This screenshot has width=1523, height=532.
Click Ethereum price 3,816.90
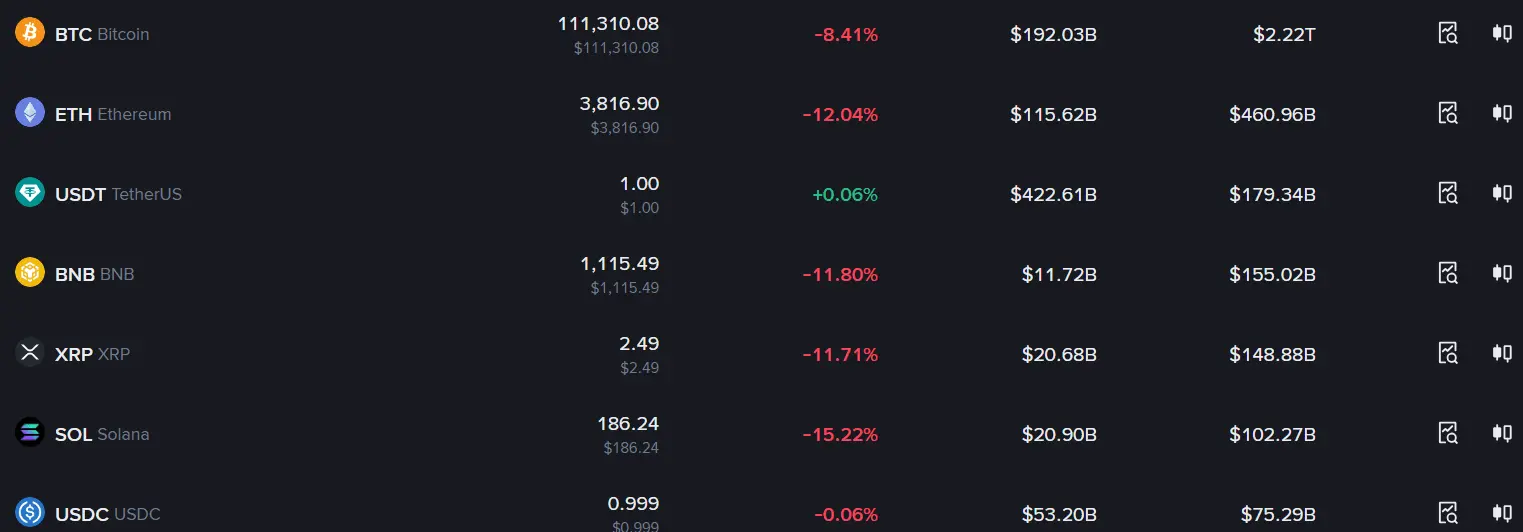[619, 104]
